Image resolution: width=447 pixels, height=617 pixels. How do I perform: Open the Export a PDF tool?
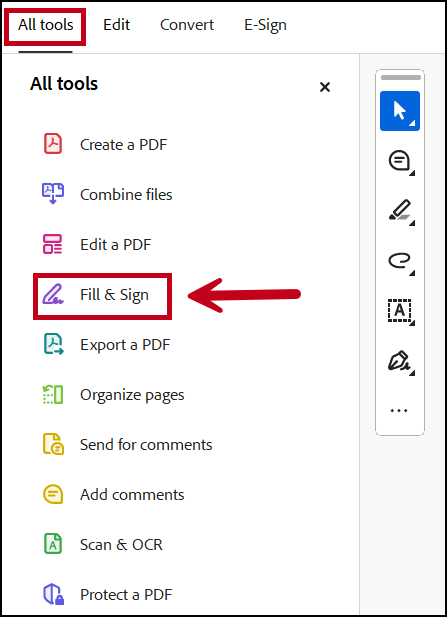click(x=106, y=345)
